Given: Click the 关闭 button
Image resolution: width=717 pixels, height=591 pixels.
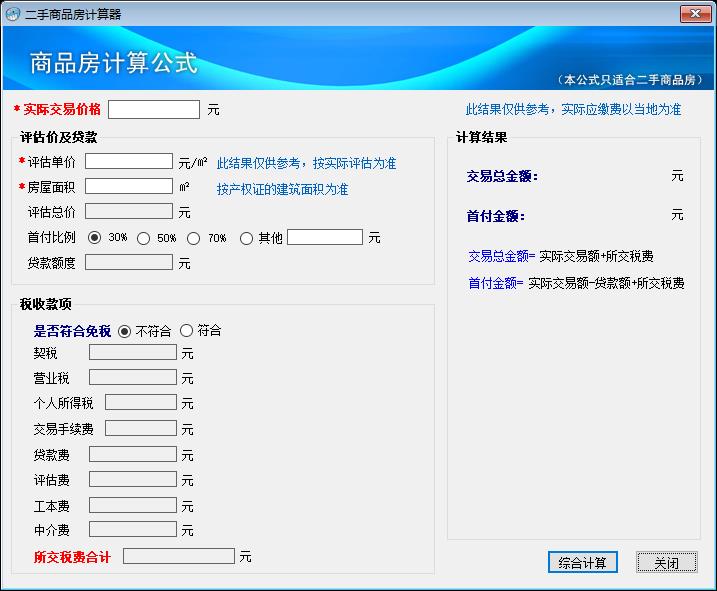Looking at the screenshot, I should 666,562.
